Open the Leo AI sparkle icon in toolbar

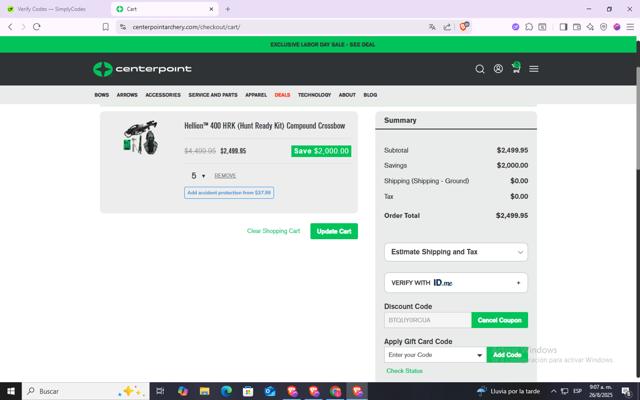(x=590, y=27)
